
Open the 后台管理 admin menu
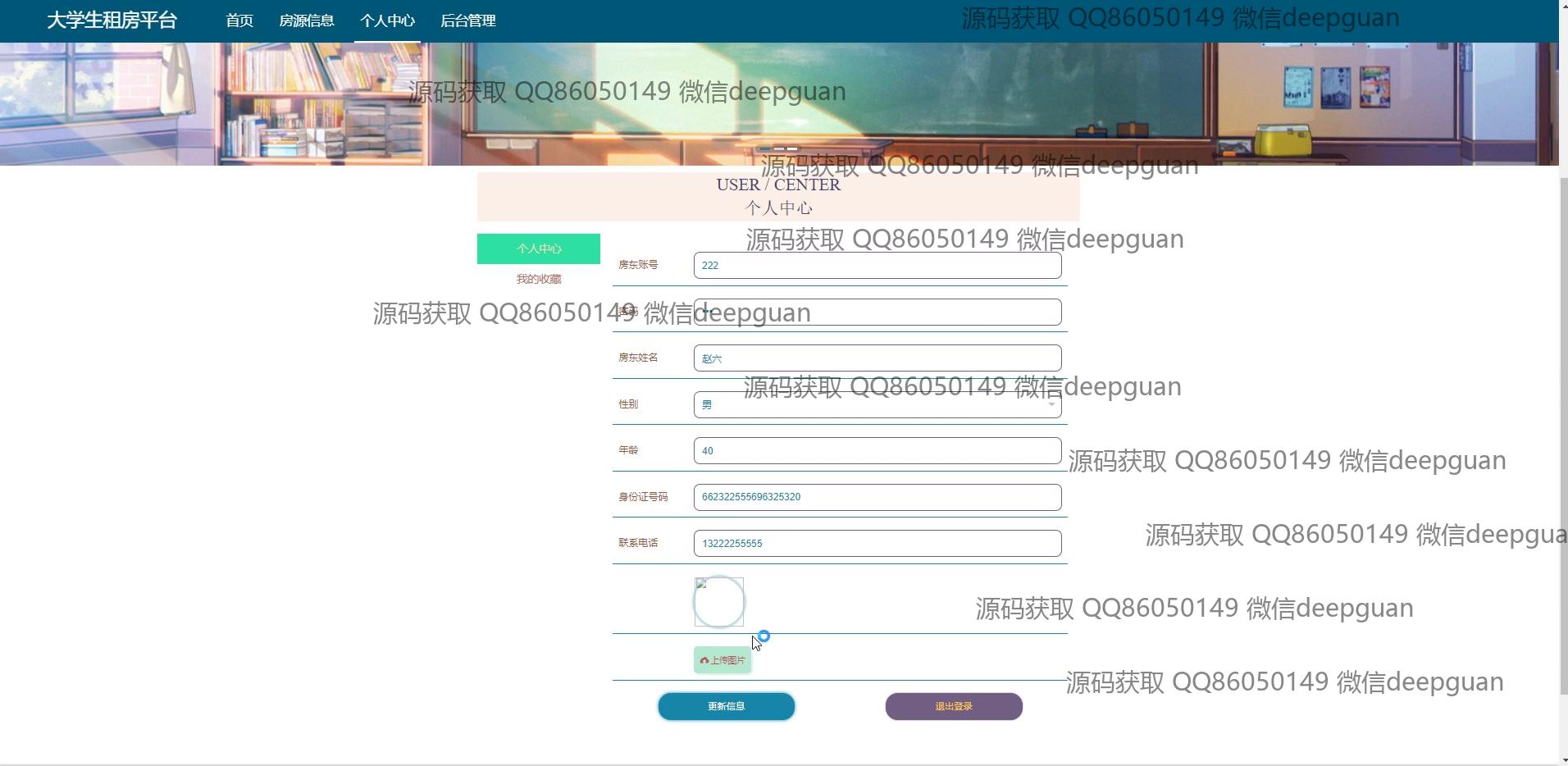(x=467, y=21)
